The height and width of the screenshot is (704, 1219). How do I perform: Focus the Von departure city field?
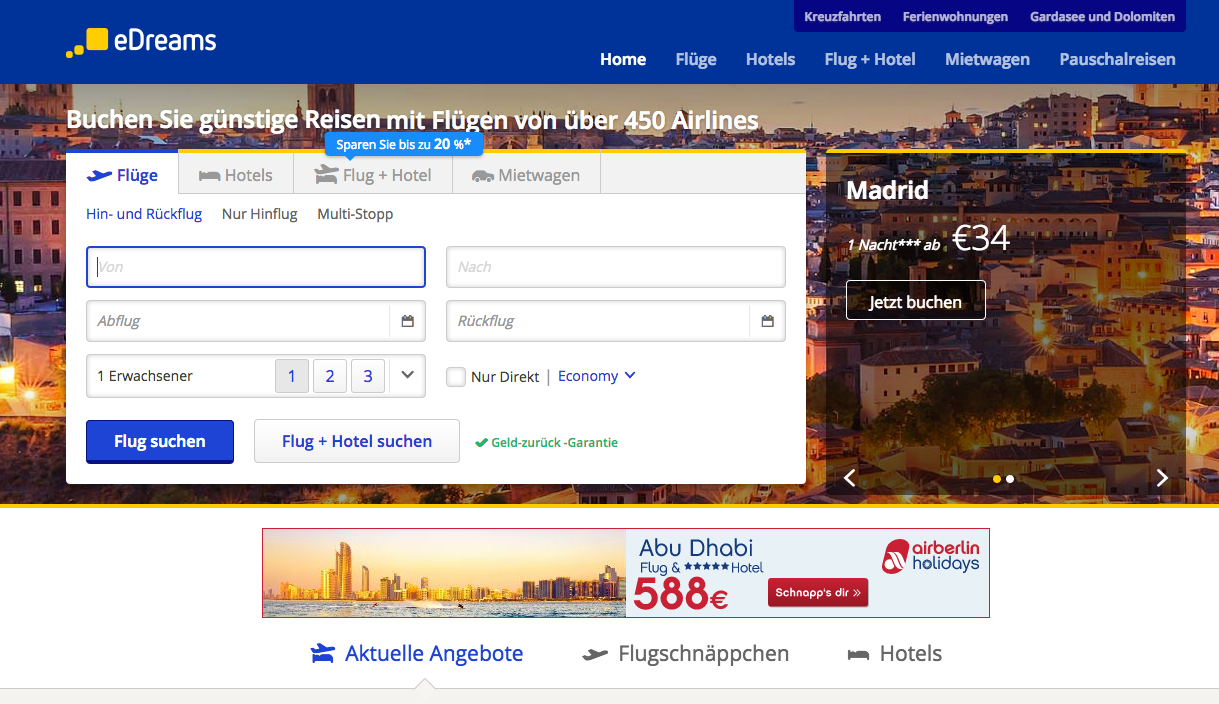(x=256, y=267)
